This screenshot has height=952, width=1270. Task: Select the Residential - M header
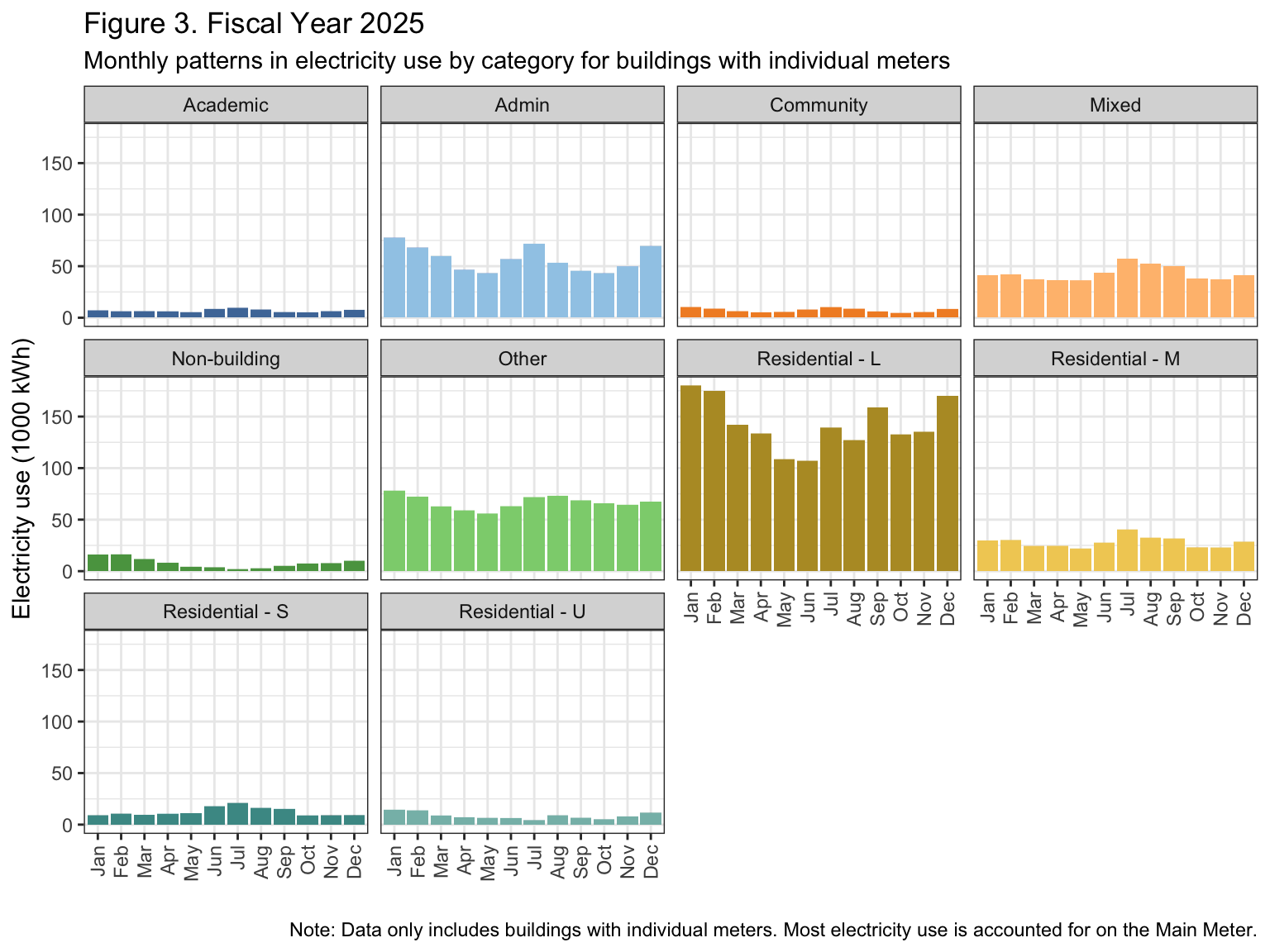(1115, 359)
